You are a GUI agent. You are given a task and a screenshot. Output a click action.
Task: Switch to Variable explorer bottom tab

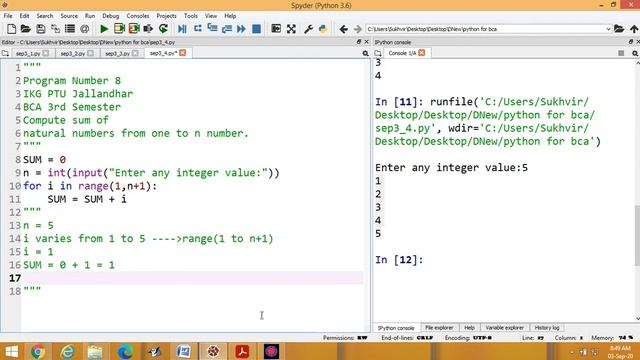(x=504, y=328)
